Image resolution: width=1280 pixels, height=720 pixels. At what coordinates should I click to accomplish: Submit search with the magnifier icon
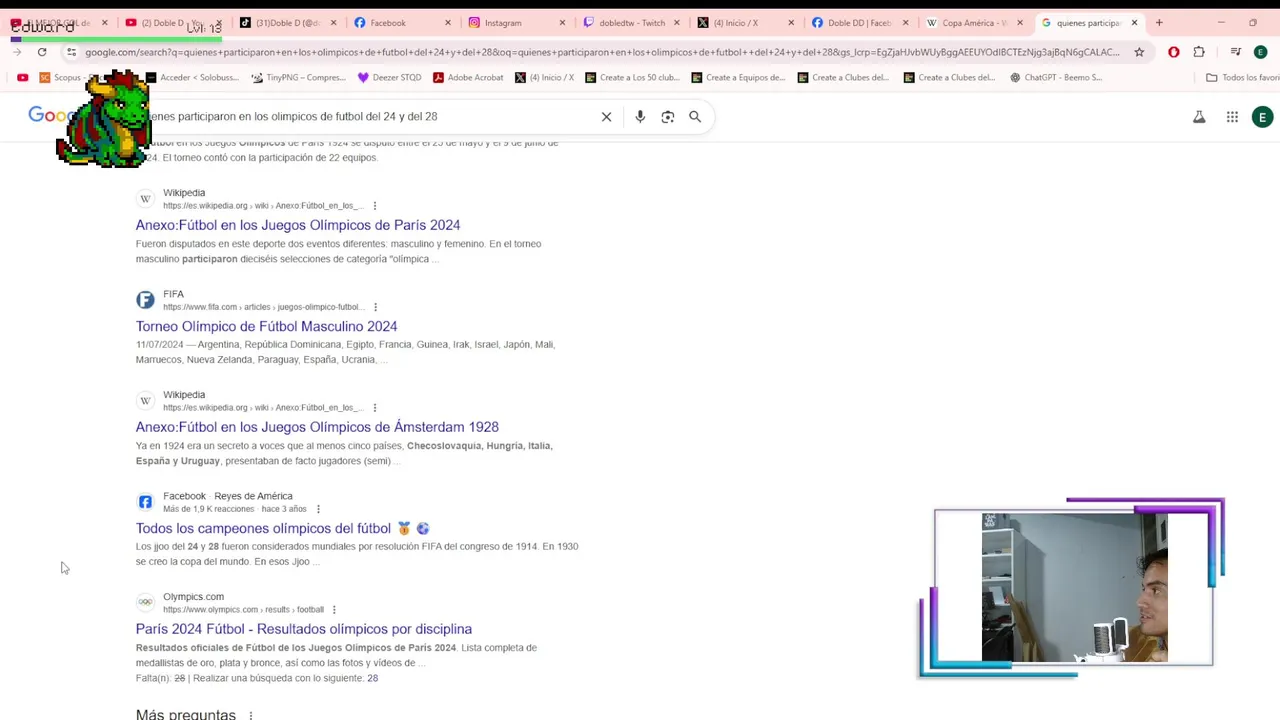tap(695, 117)
